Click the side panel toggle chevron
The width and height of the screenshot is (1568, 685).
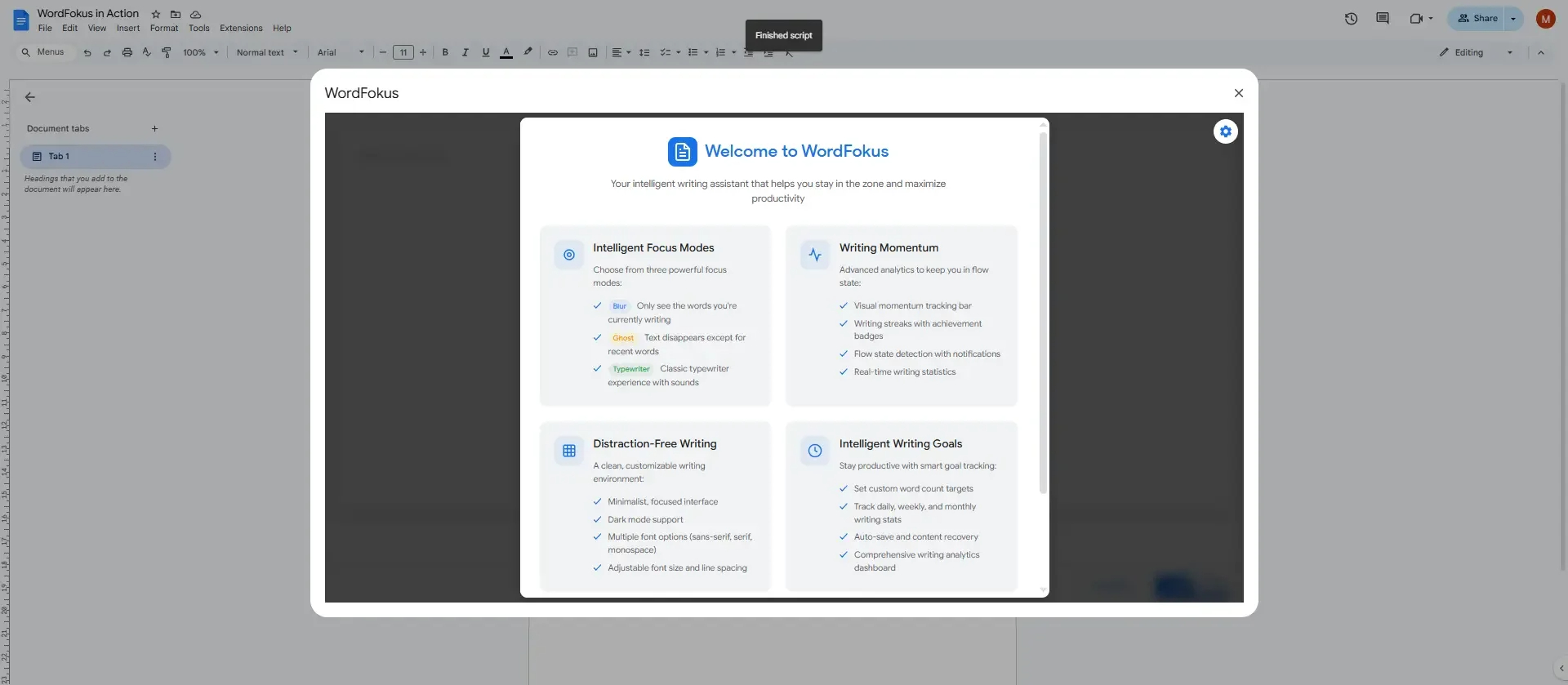click(x=1561, y=668)
